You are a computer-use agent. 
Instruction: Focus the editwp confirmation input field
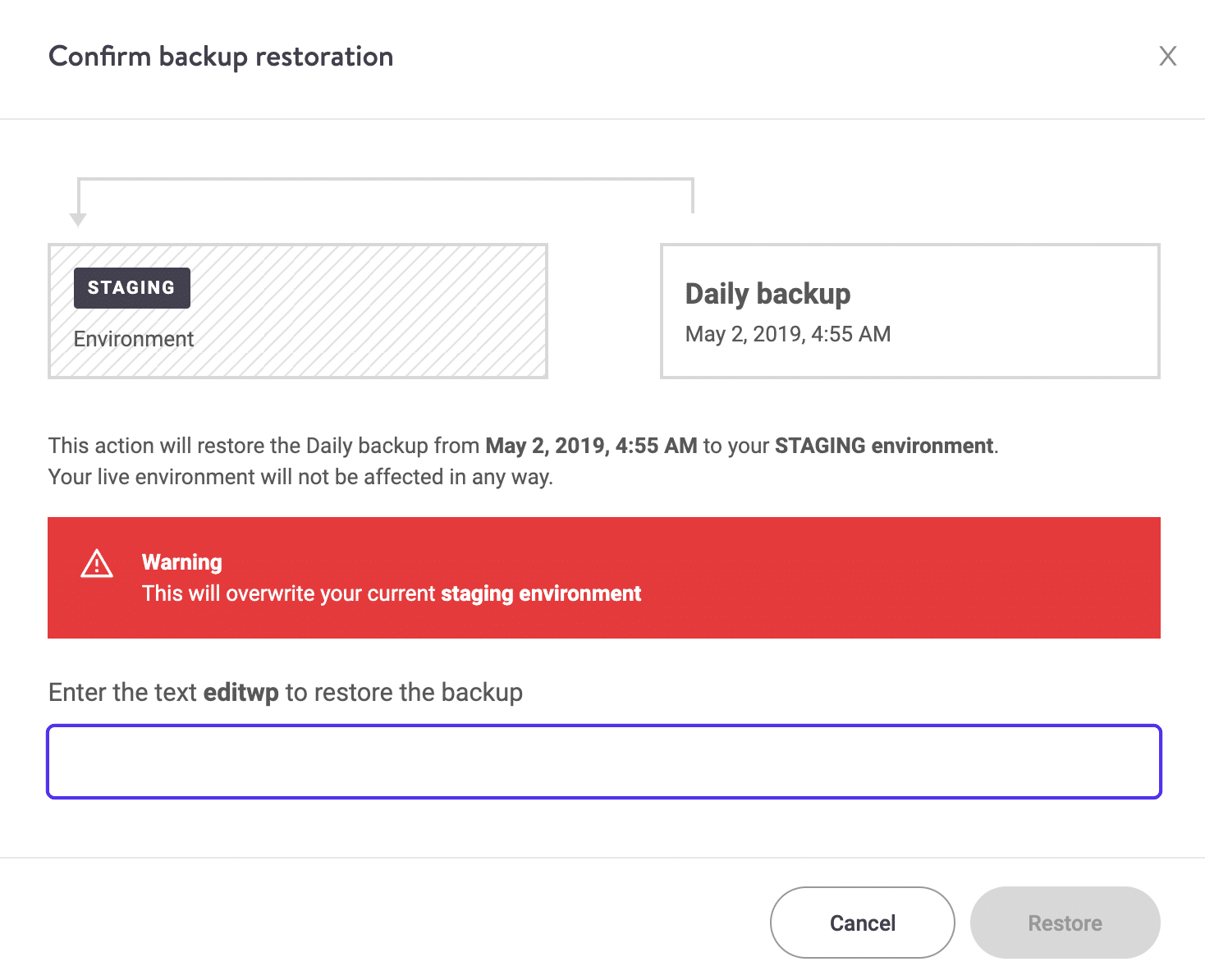tap(604, 761)
